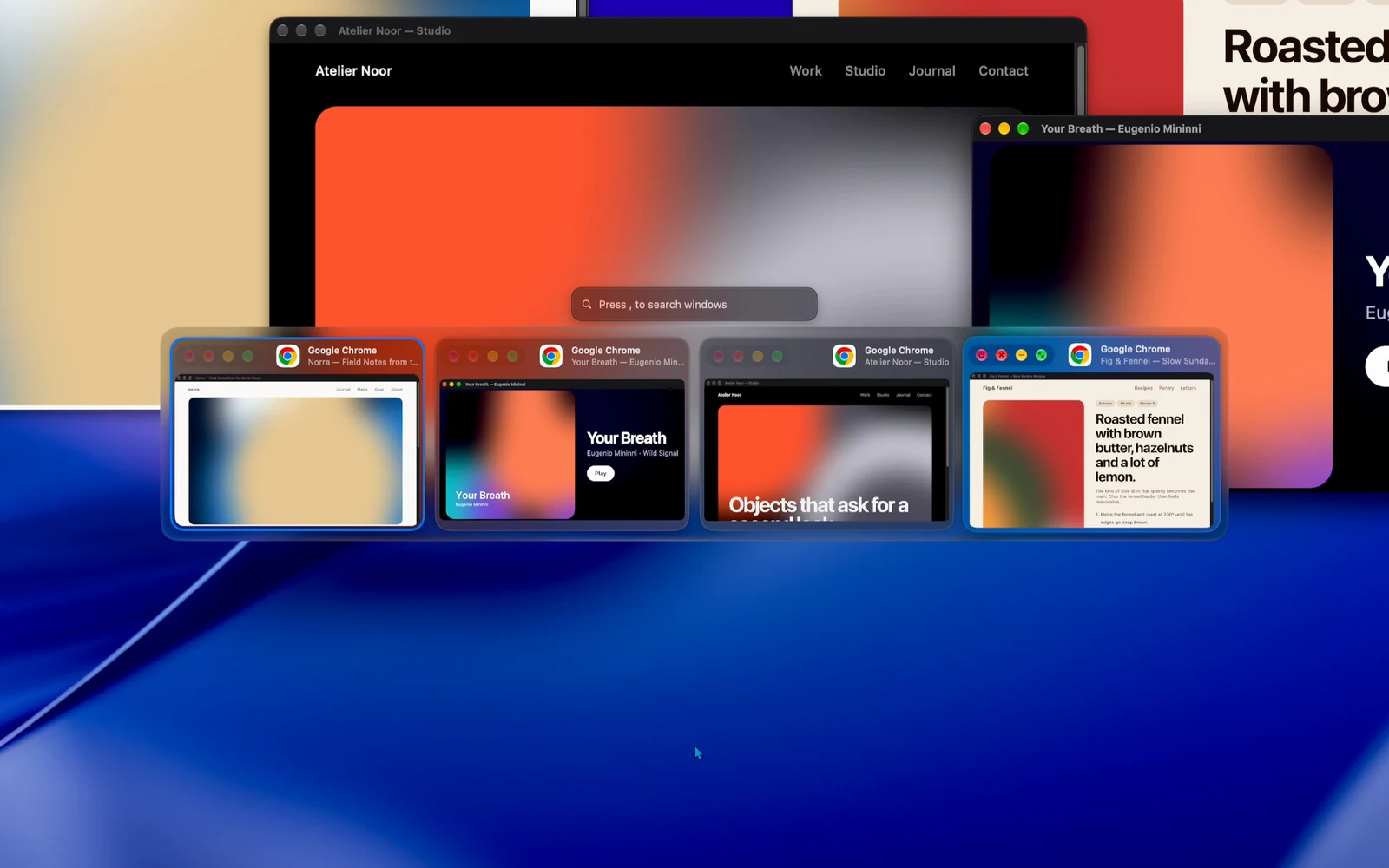This screenshot has height=868, width=1389.
Task: Open Studio in the Atelier Noor window
Action: click(866, 71)
